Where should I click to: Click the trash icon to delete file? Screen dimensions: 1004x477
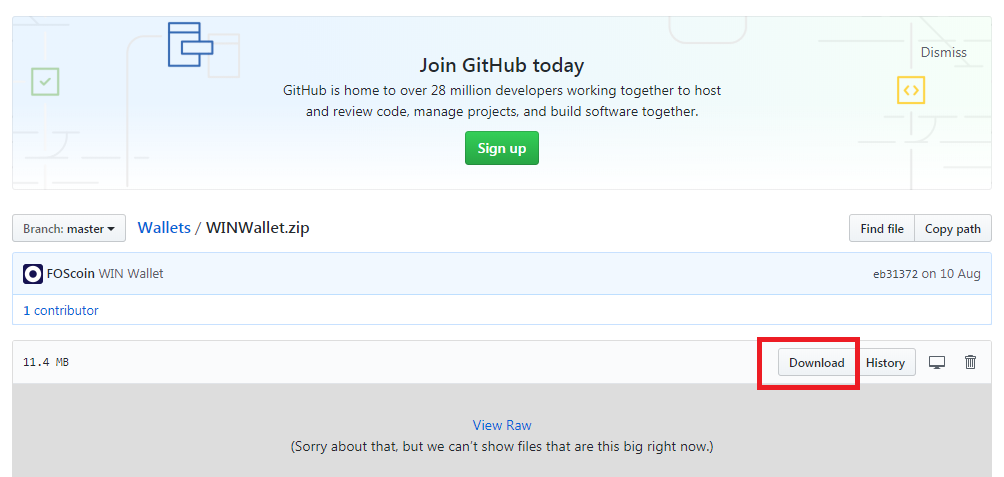[970, 362]
